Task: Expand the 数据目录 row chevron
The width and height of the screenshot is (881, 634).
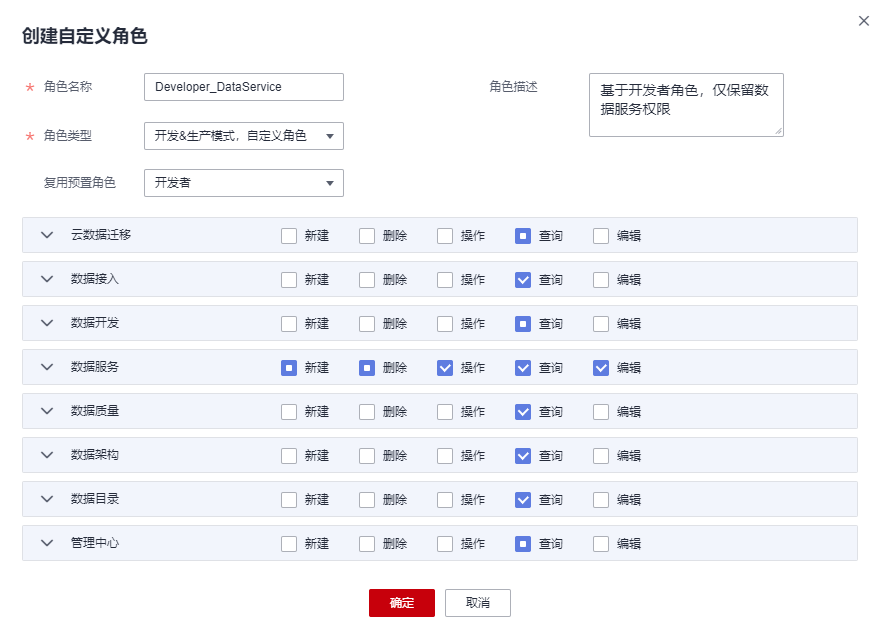Action: [47, 500]
